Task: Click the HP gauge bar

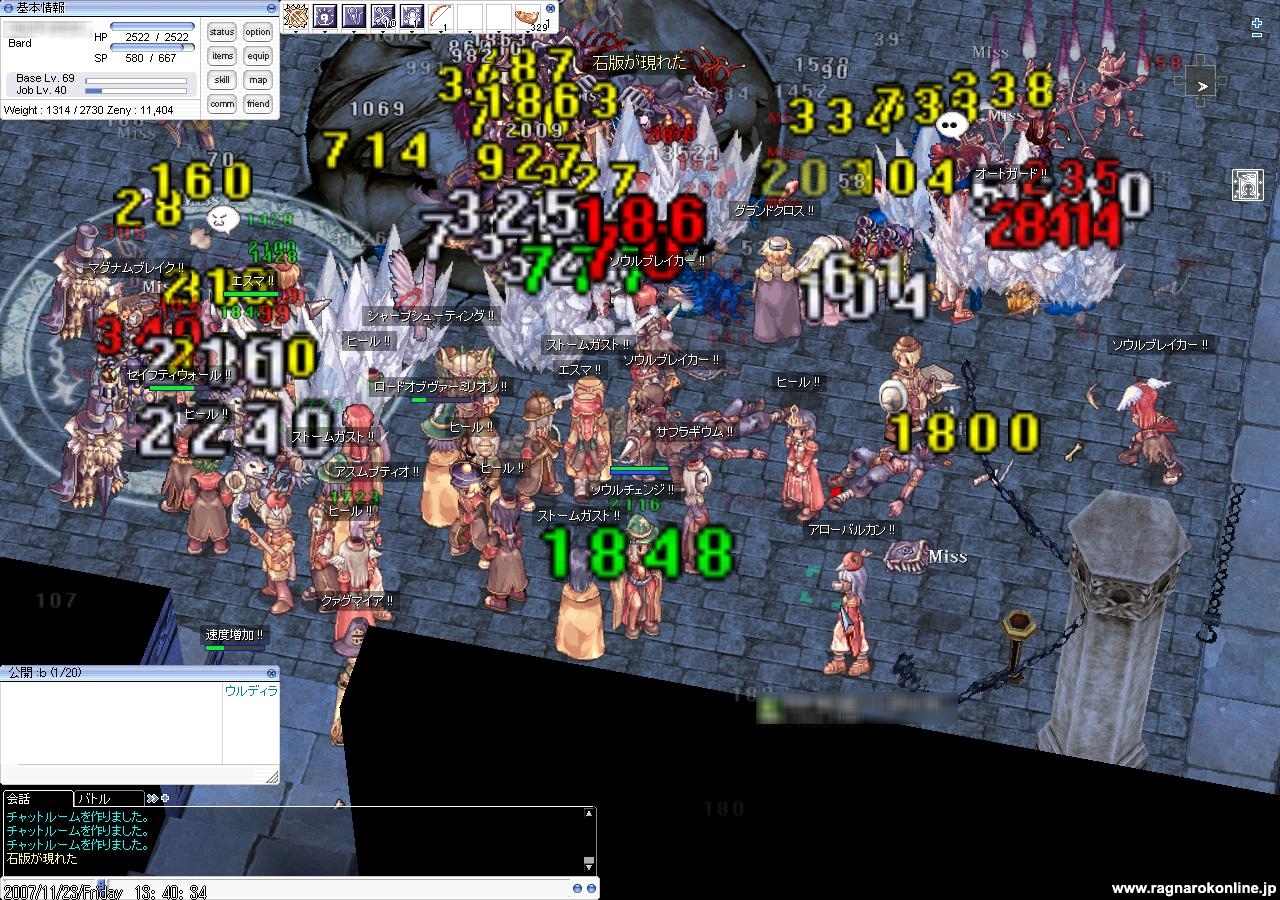Action: [152, 26]
